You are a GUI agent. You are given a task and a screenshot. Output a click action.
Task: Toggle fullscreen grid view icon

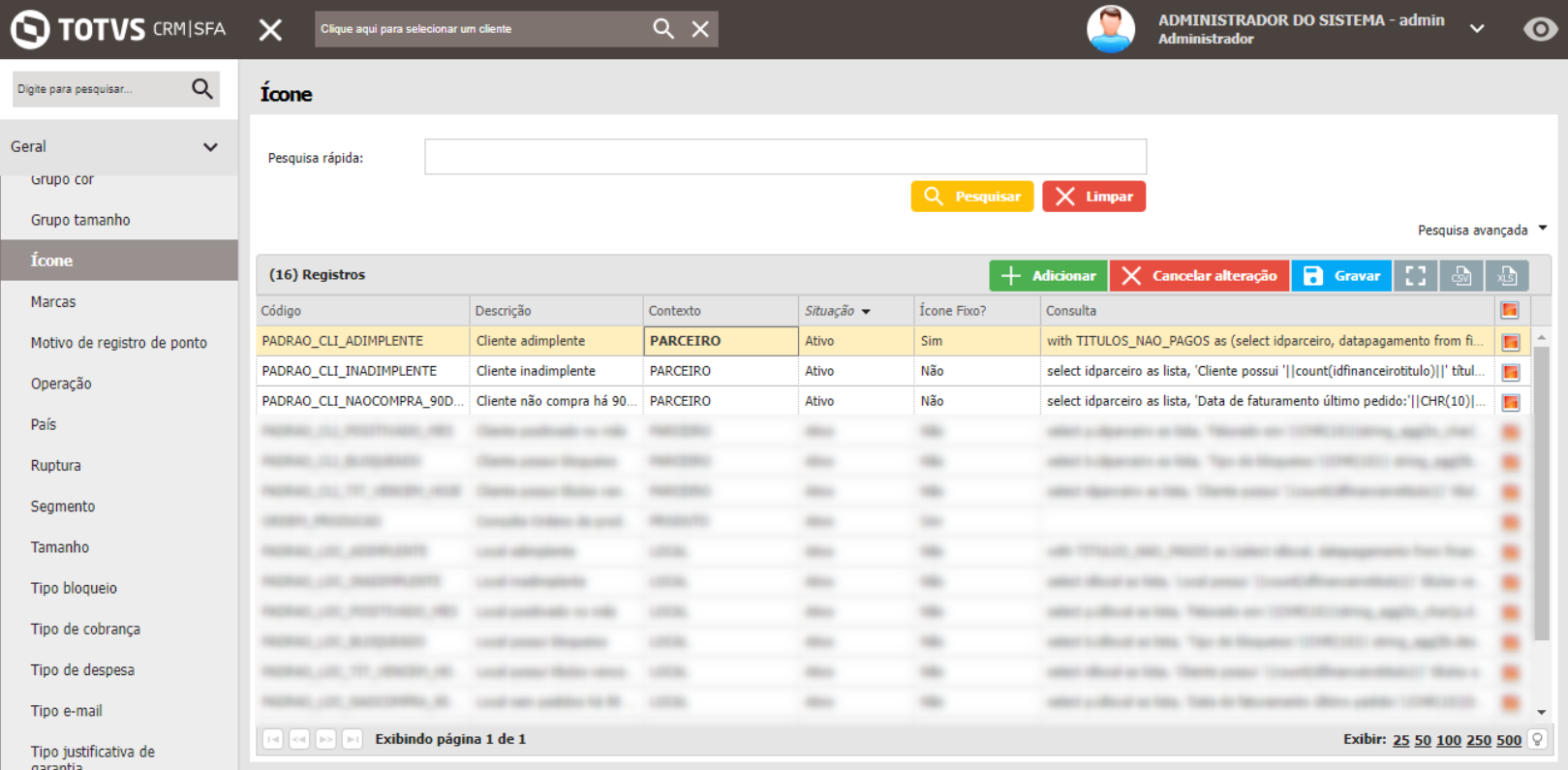[x=1416, y=276]
